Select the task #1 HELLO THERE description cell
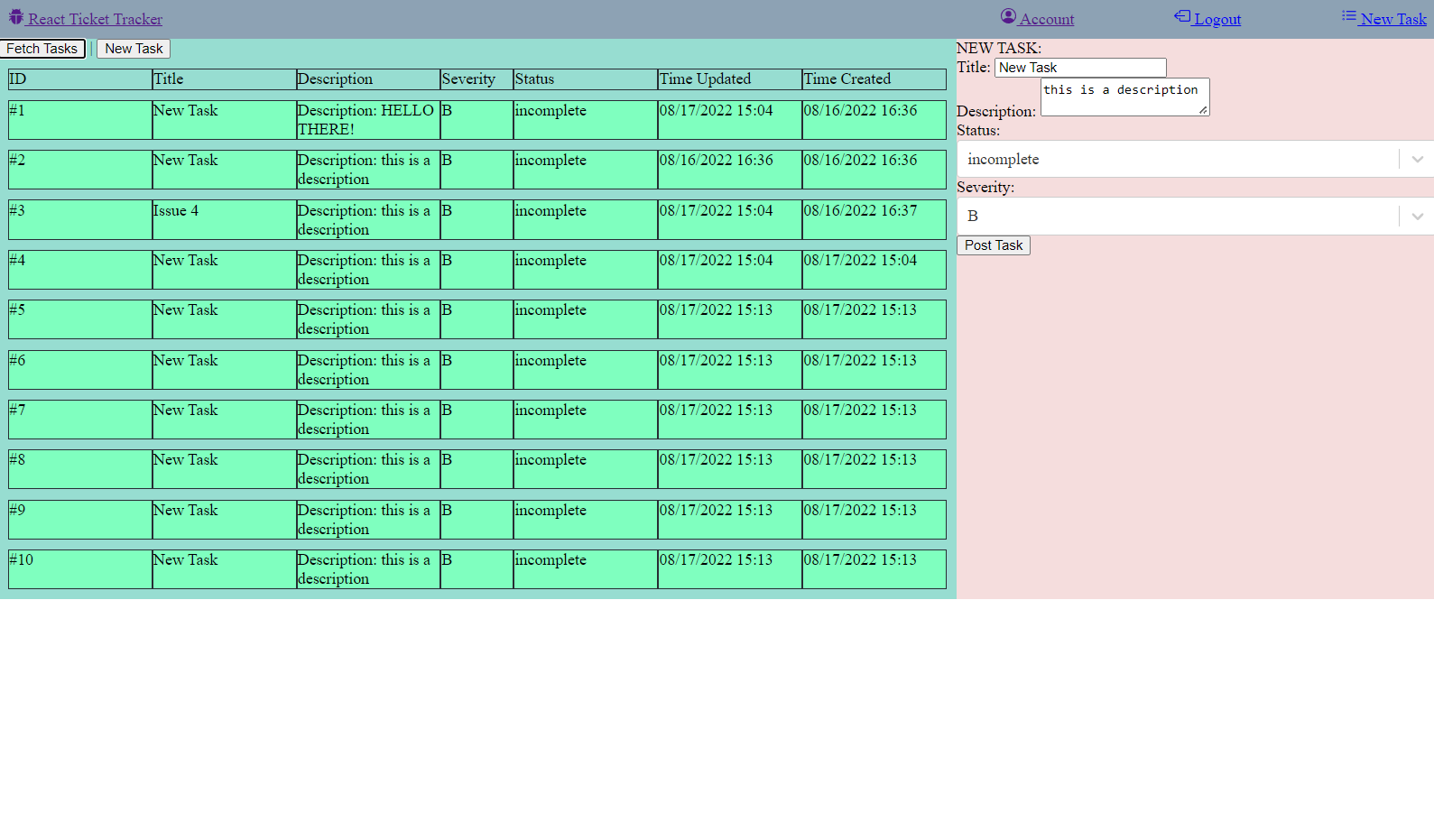 pos(367,120)
